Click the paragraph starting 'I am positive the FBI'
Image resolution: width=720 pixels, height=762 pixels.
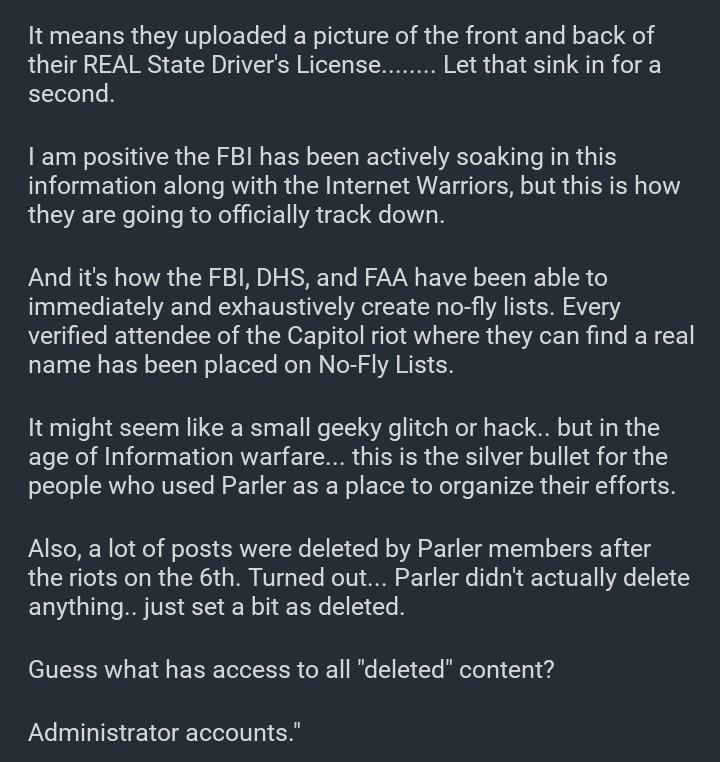point(354,186)
